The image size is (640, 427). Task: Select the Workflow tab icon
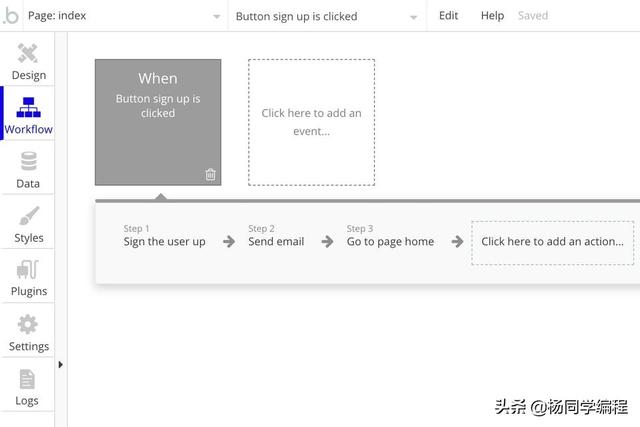coord(28,108)
